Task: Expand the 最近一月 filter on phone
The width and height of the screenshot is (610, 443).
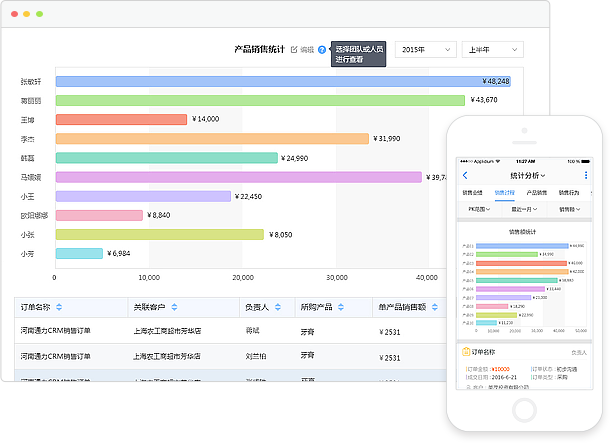Action: (x=524, y=209)
